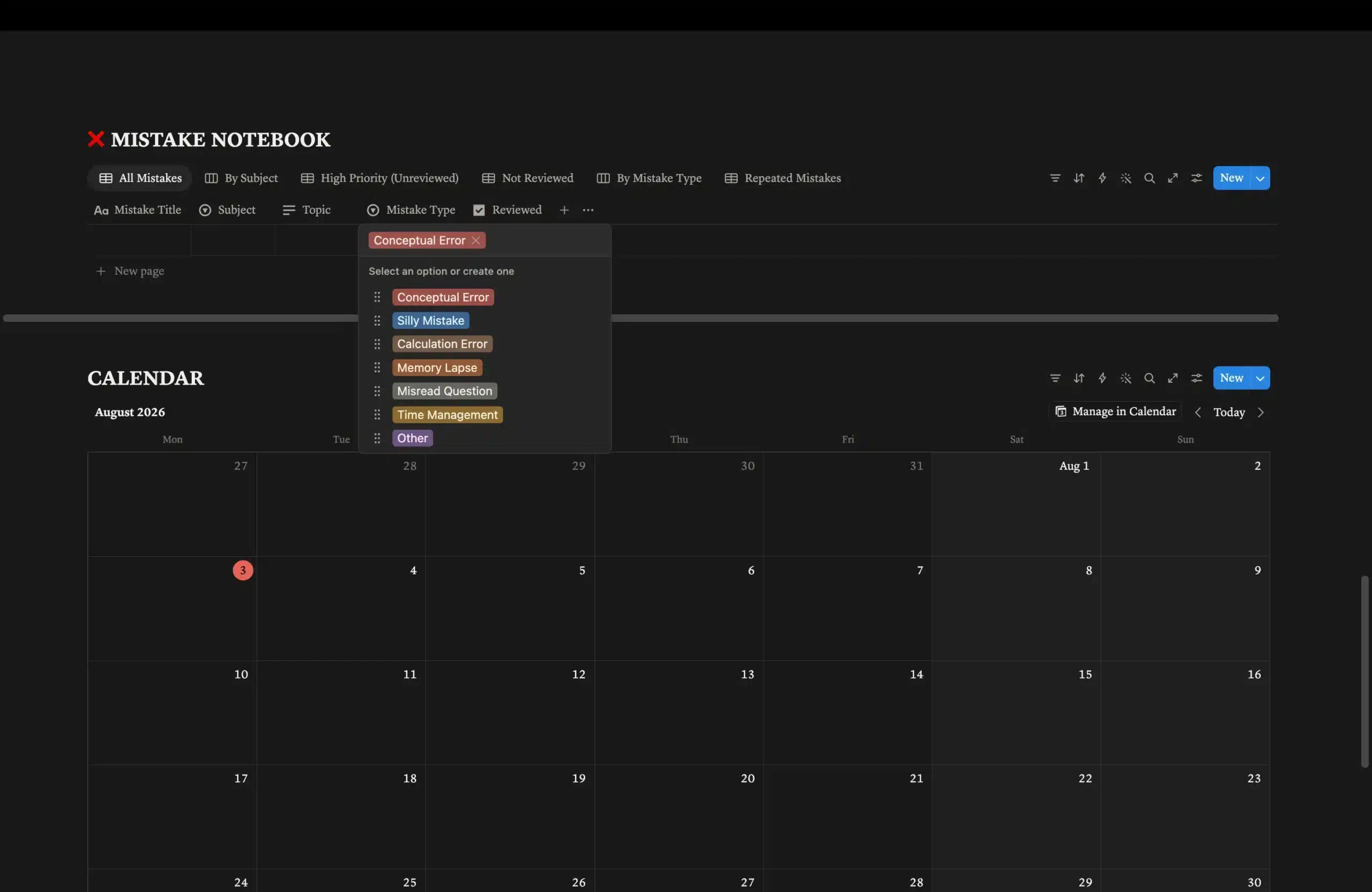This screenshot has height=892, width=1372.
Task: Go to previous month in Calendar
Action: [1198, 412]
